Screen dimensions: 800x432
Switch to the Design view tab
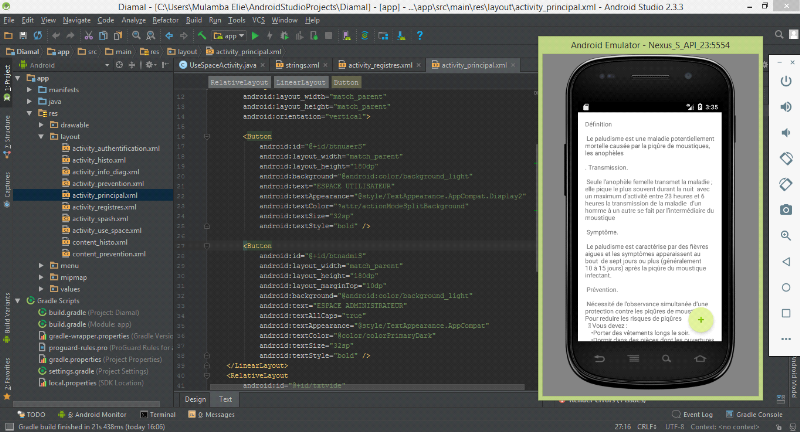194,398
